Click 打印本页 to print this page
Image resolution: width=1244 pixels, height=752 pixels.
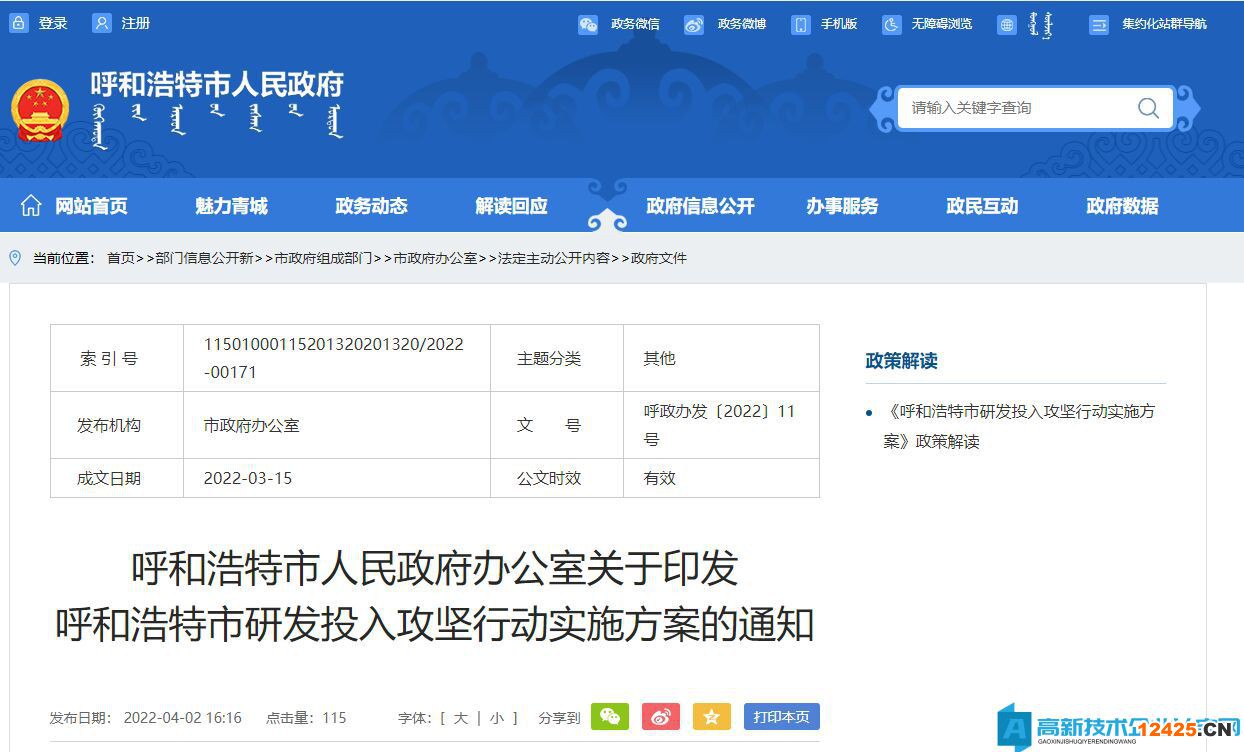click(781, 717)
